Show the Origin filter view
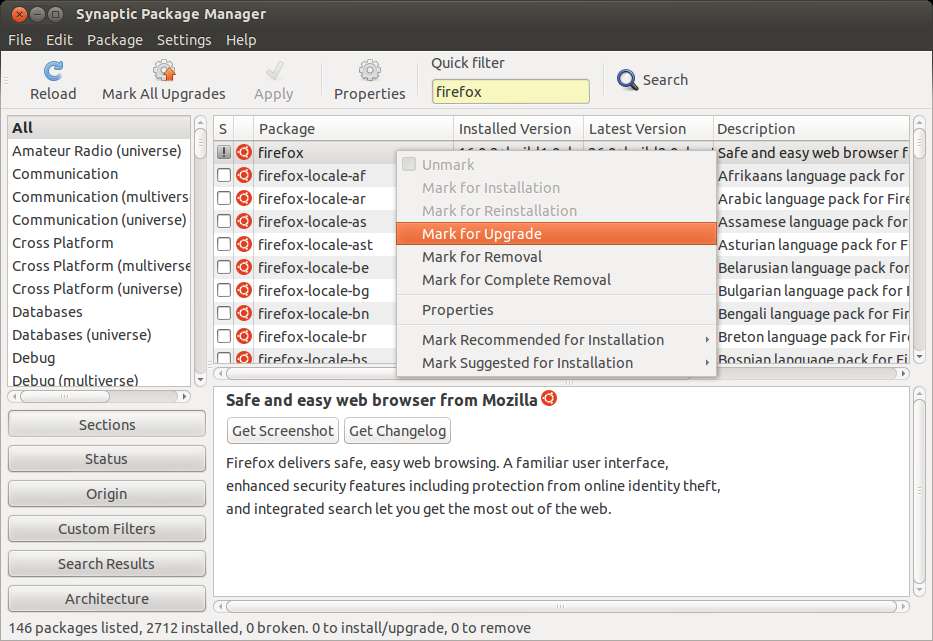Screen dimensions: 933x641 [107, 494]
